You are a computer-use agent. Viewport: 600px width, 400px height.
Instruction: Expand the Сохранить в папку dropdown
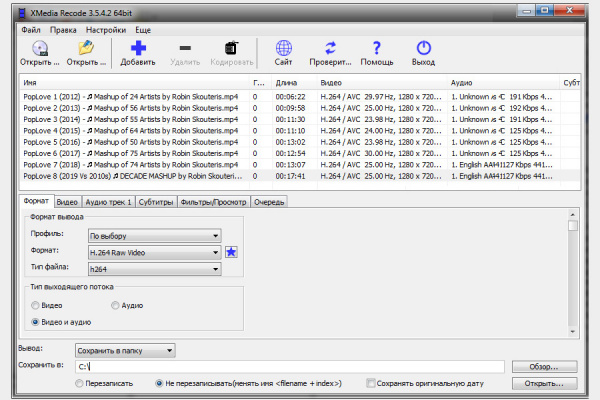[125, 351]
